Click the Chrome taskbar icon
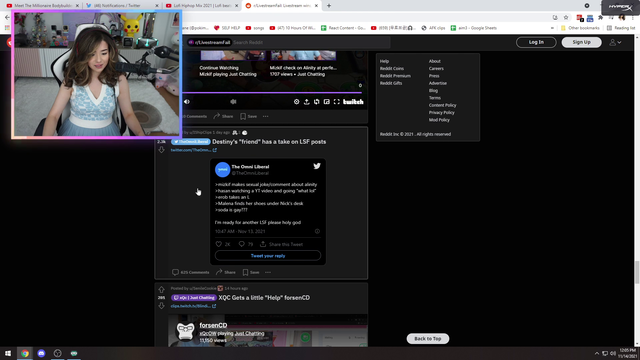 point(25,353)
